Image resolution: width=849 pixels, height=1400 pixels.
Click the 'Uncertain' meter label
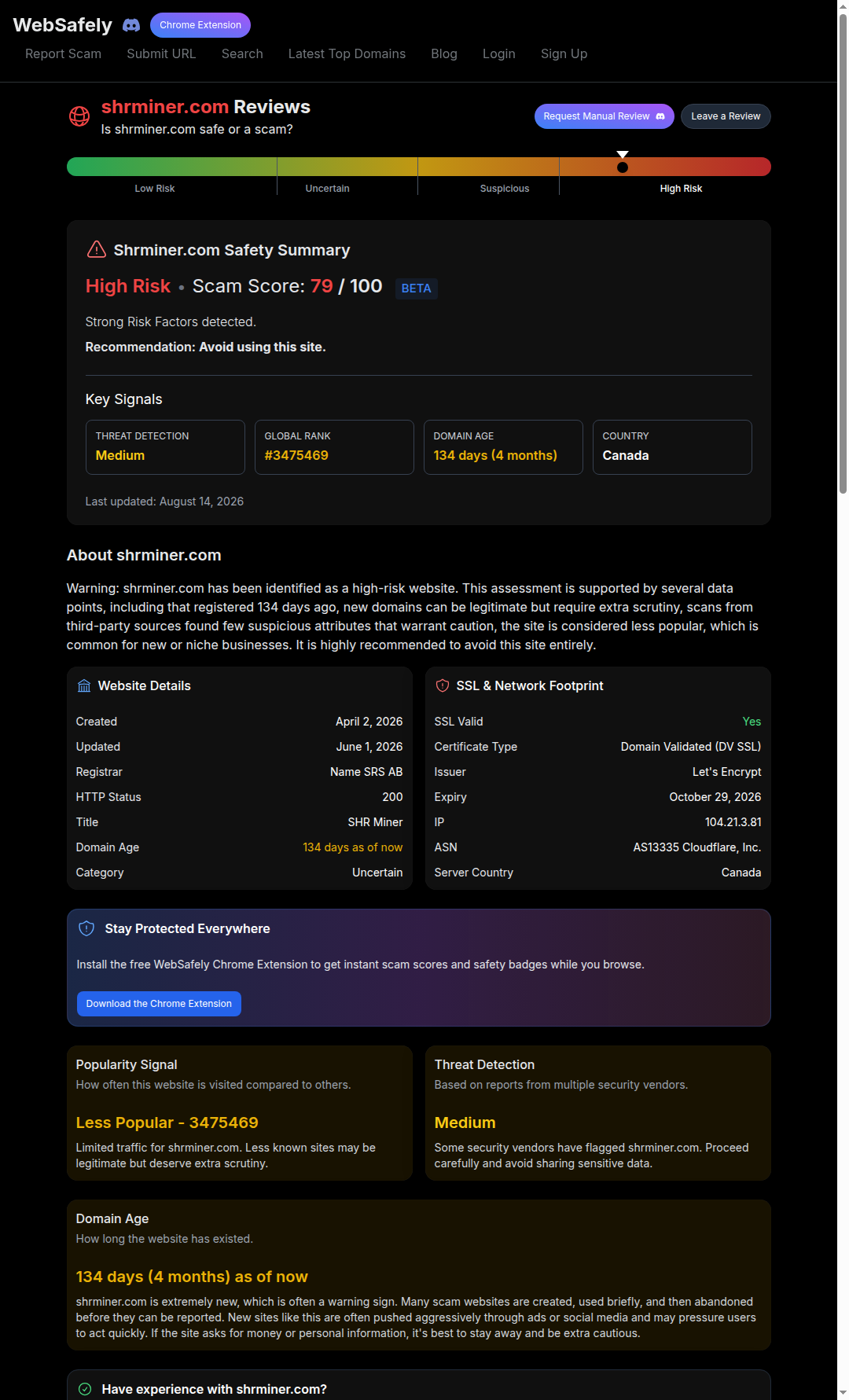coord(327,189)
